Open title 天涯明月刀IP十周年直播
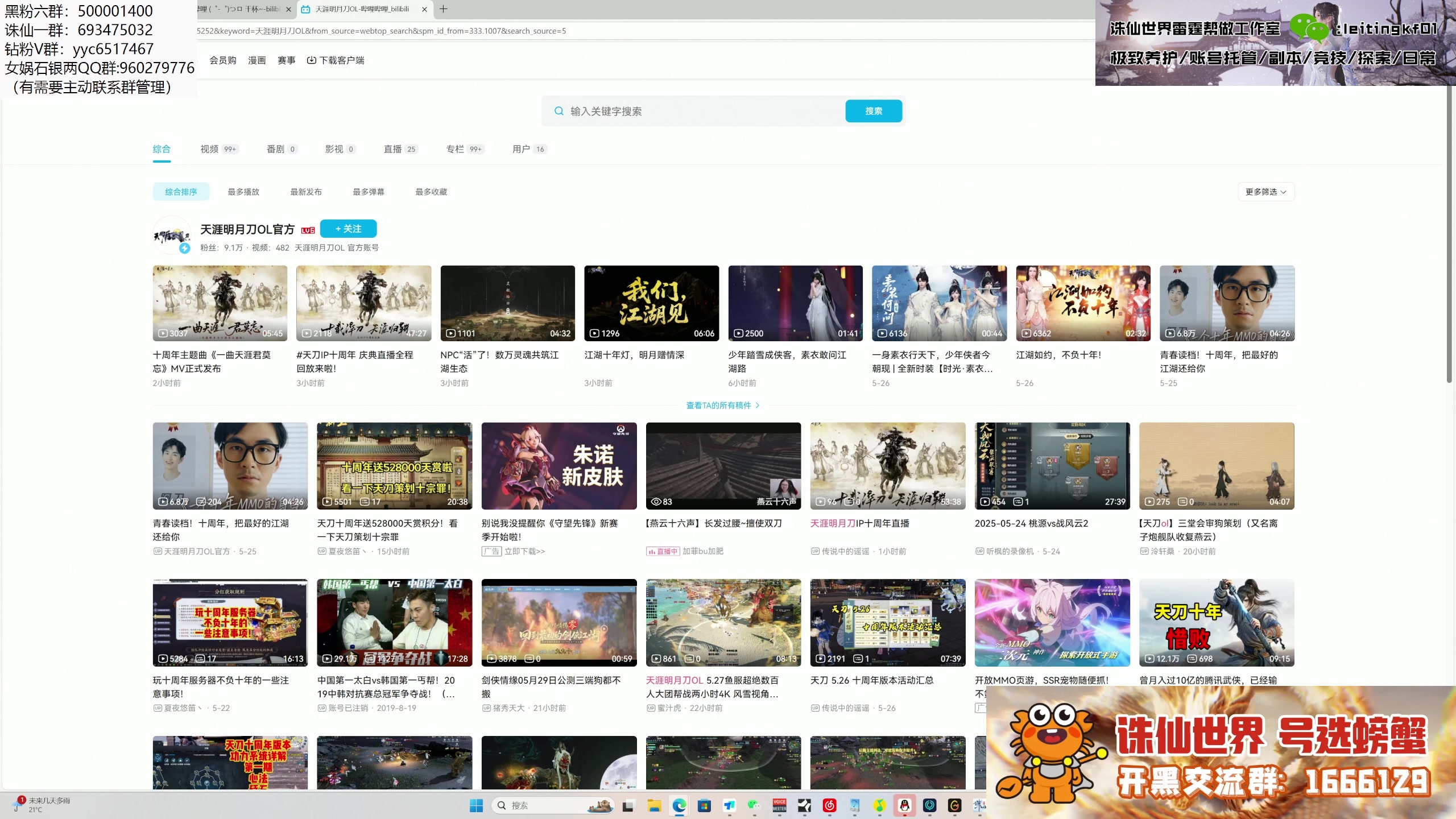The image size is (1456, 819). [860, 523]
